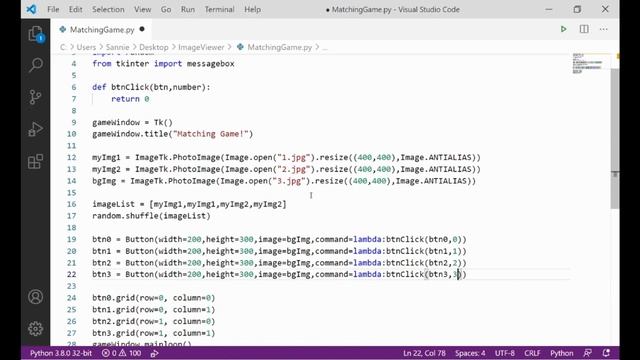Image resolution: width=640 pixels, height=360 pixels.
Task: Change line endings via CRLF
Action: (x=532, y=353)
